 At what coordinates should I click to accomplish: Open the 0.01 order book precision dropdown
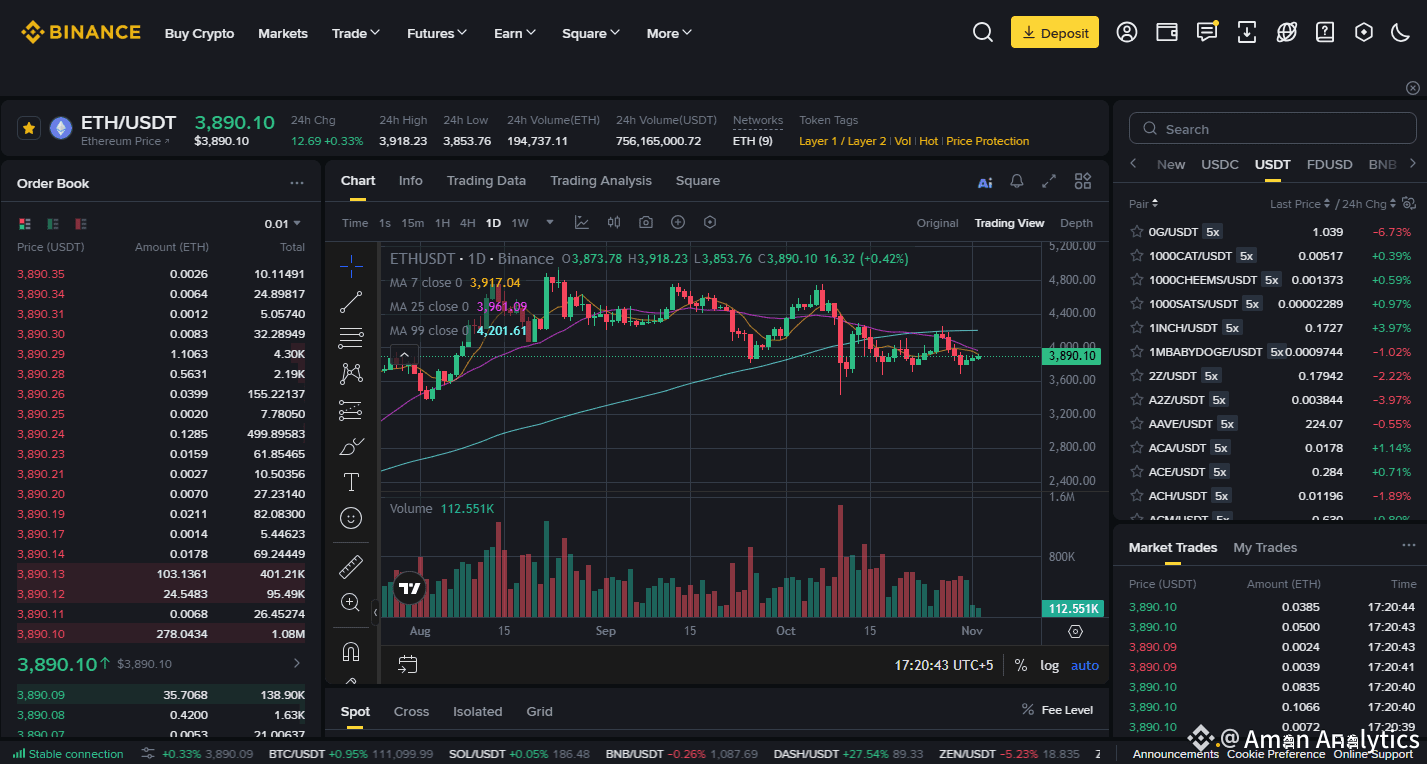pos(283,223)
